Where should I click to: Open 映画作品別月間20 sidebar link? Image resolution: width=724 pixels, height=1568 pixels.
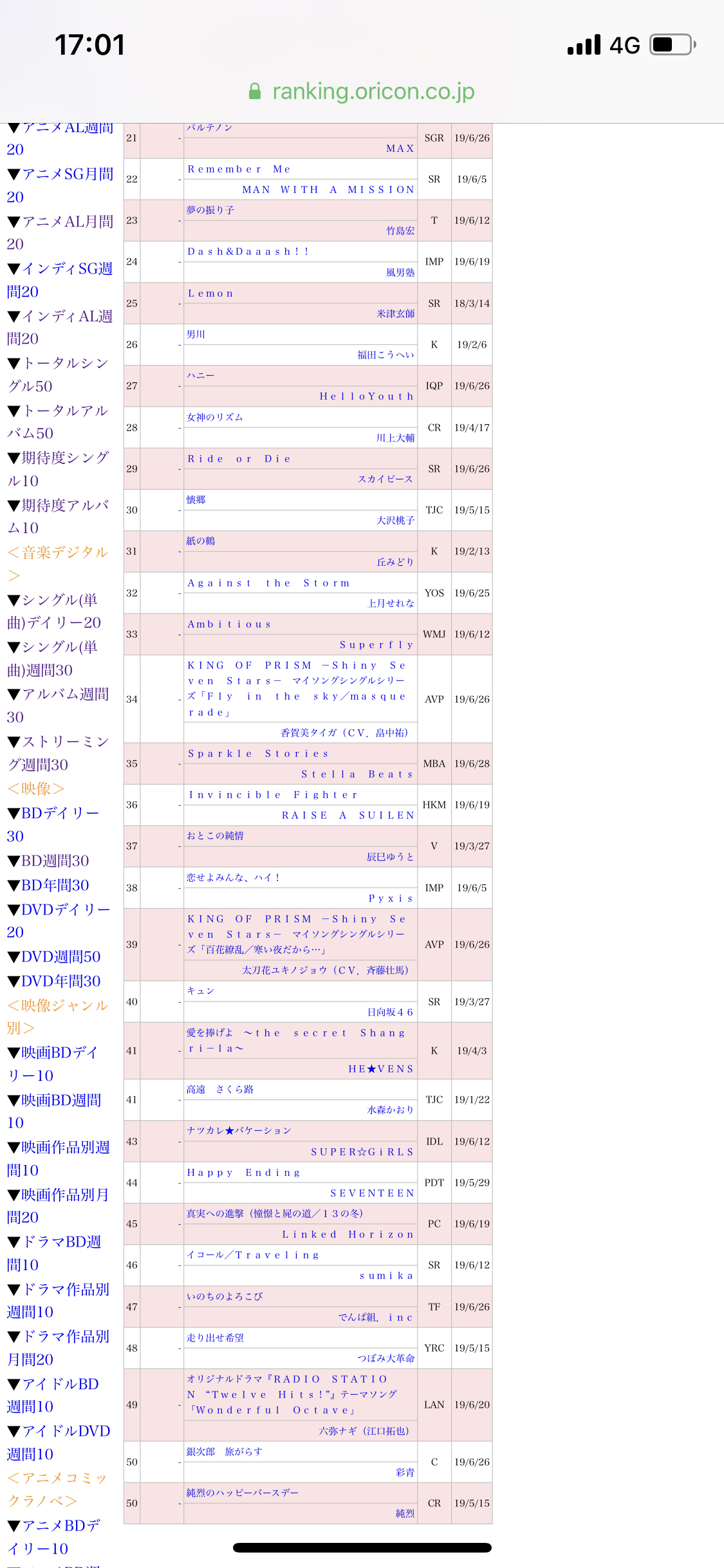59,1206
